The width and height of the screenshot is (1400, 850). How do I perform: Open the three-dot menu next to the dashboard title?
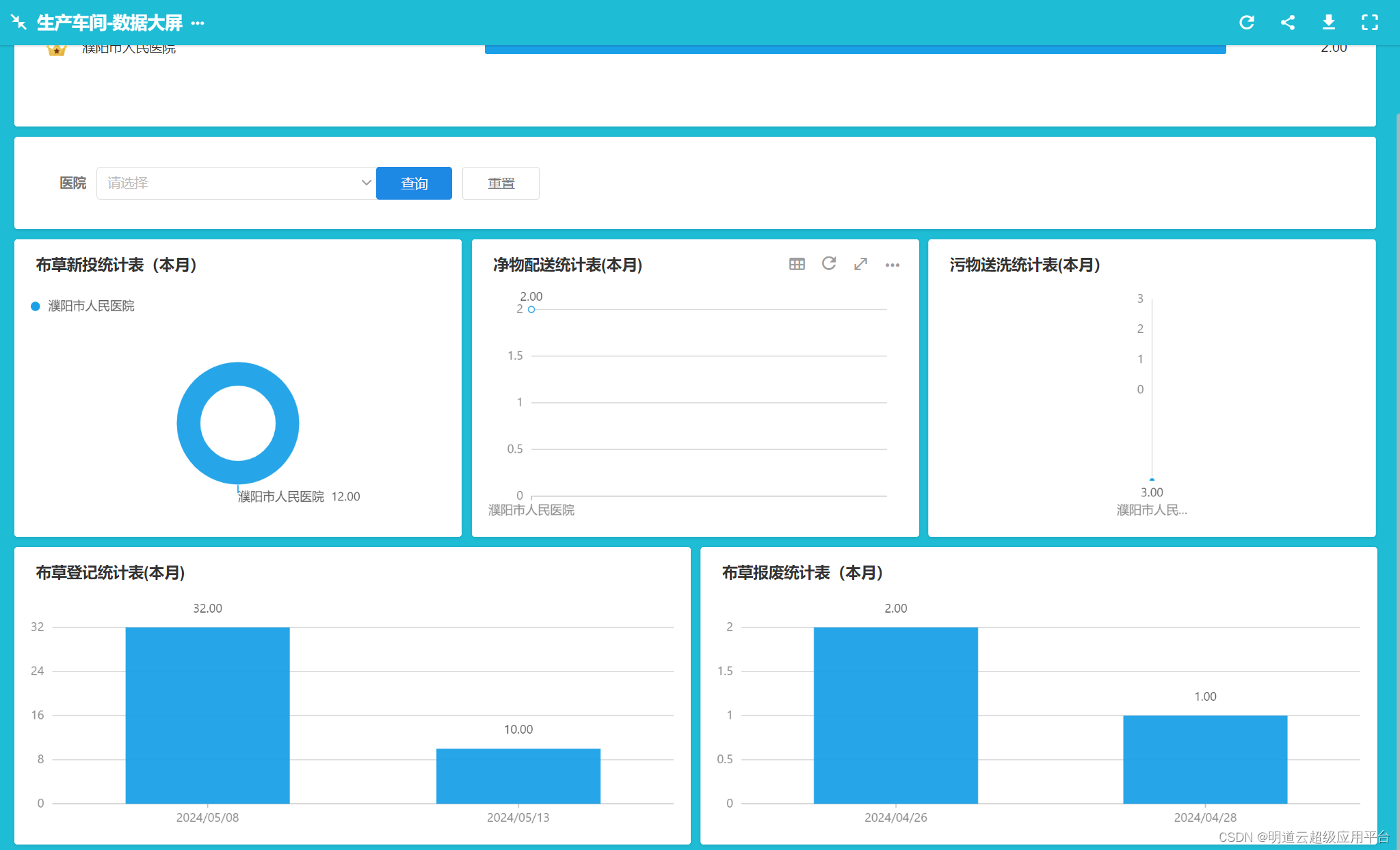click(x=198, y=23)
